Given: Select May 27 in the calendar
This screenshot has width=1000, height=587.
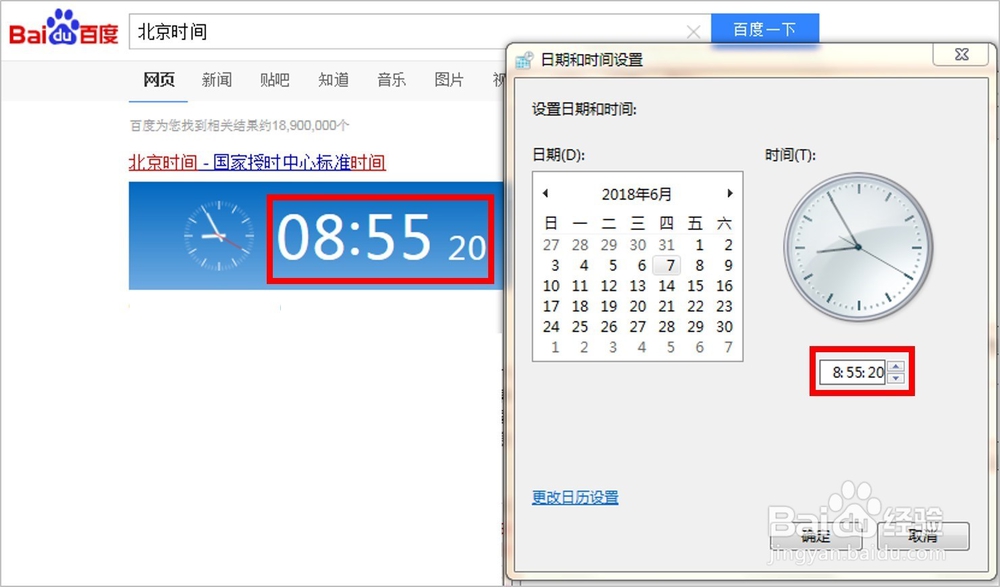Looking at the screenshot, I should tap(551, 245).
